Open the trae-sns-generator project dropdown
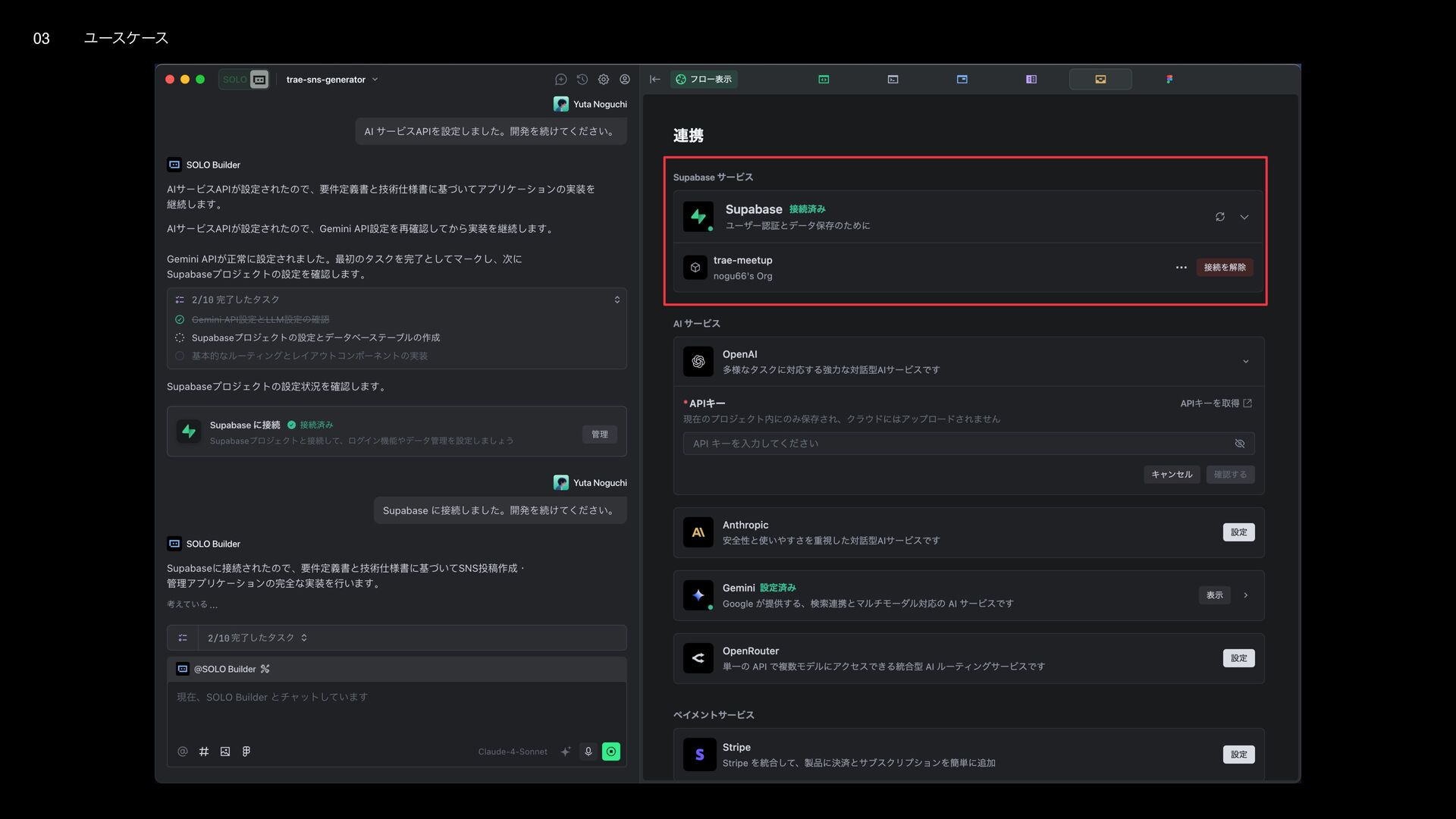The image size is (1456, 819). (x=332, y=80)
